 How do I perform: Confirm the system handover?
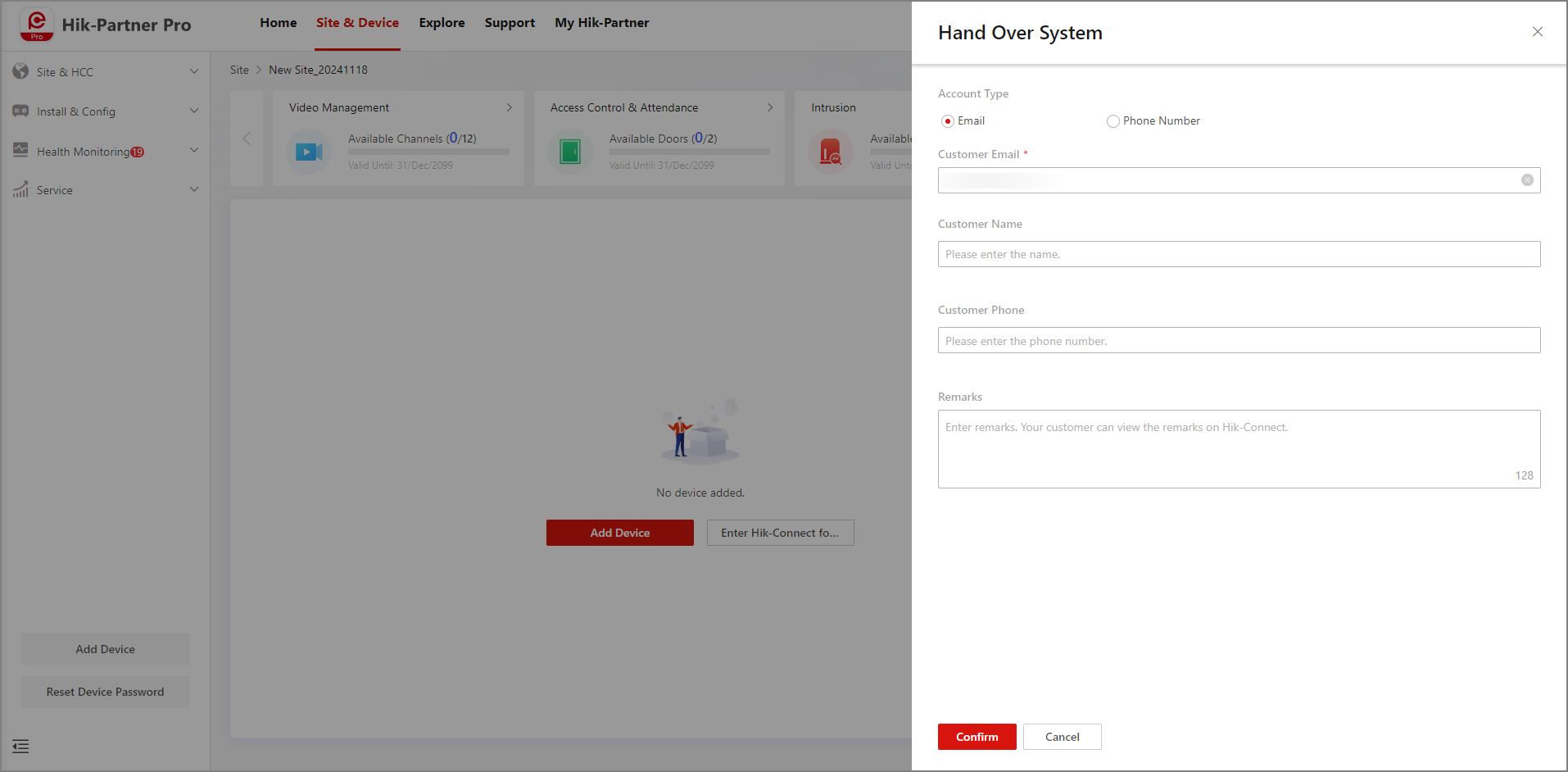pyautogui.click(x=977, y=737)
